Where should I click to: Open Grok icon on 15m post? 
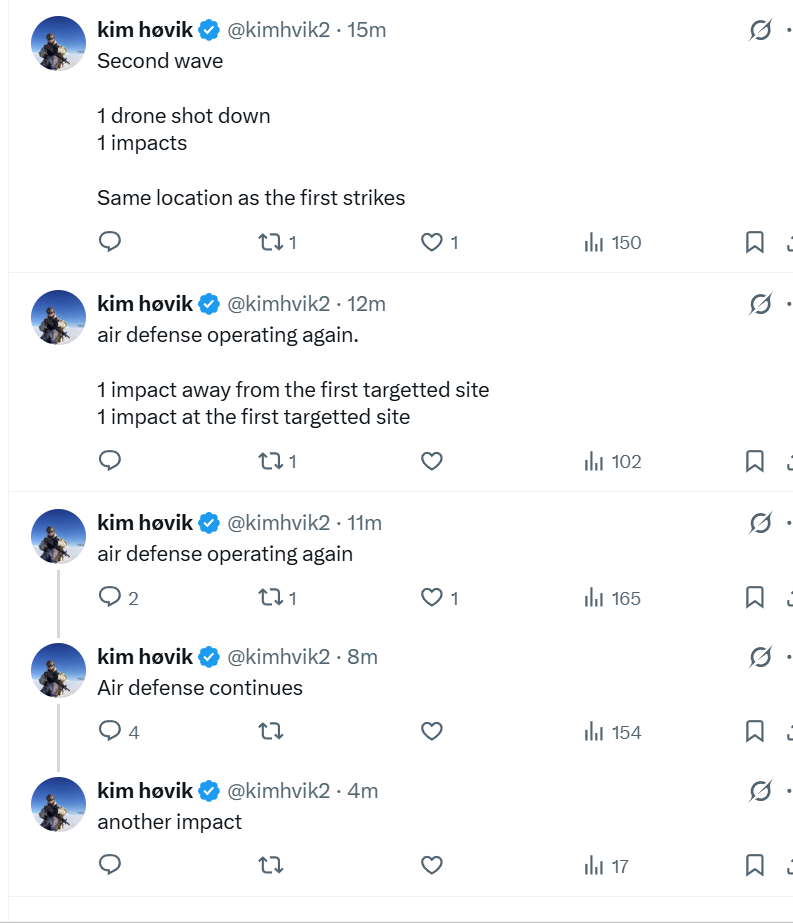click(760, 30)
